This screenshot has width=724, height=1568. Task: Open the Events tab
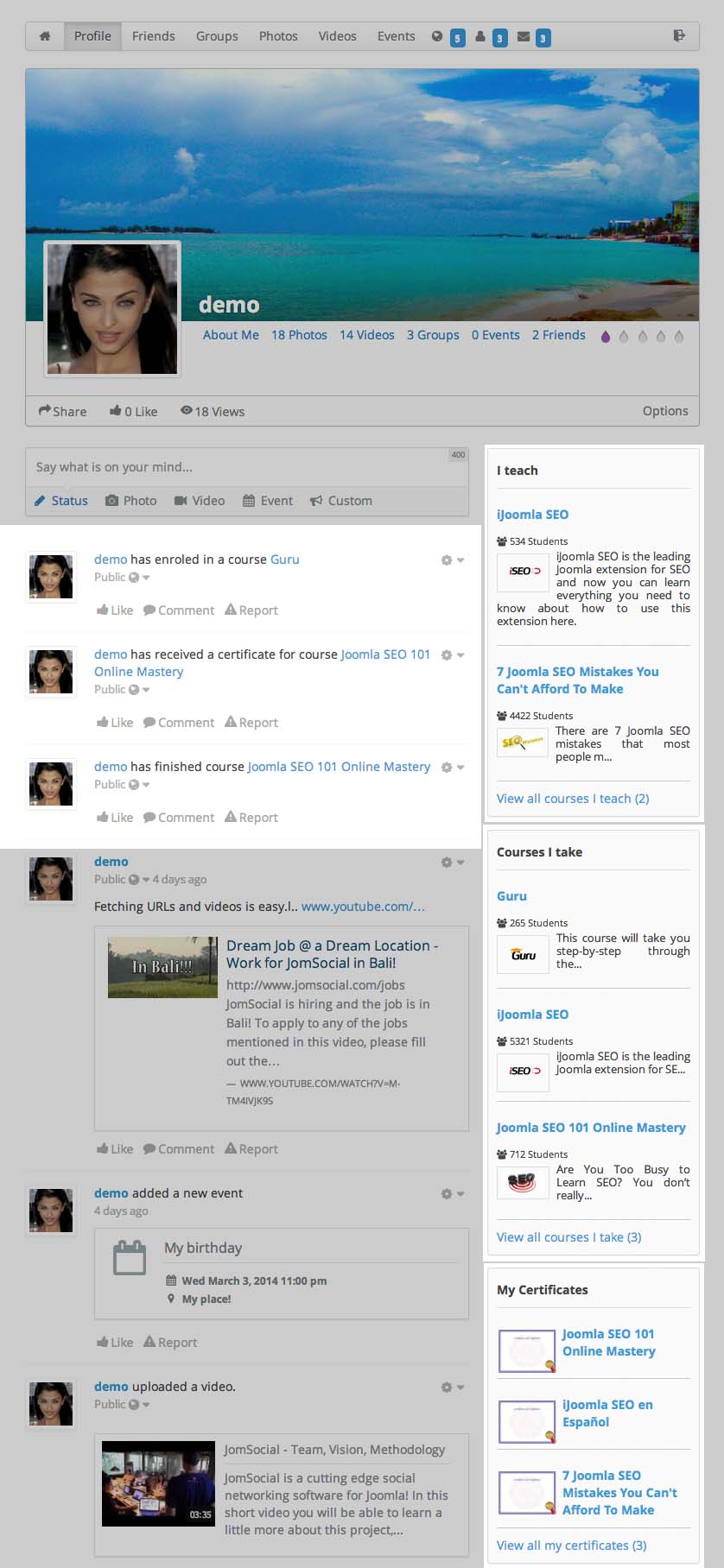396,36
